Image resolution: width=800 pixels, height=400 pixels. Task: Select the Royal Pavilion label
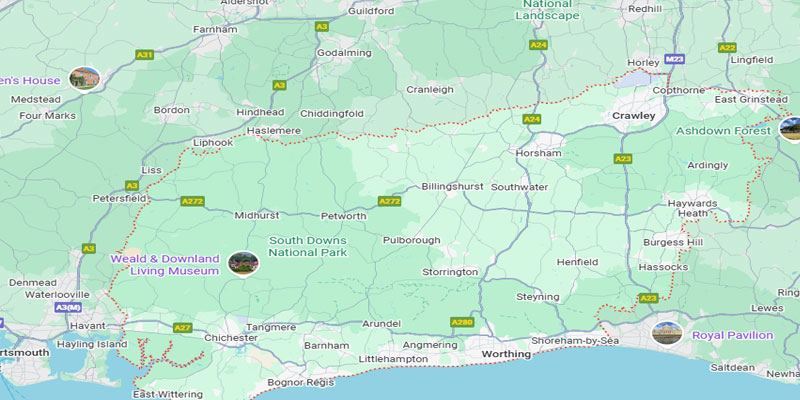pos(732,335)
